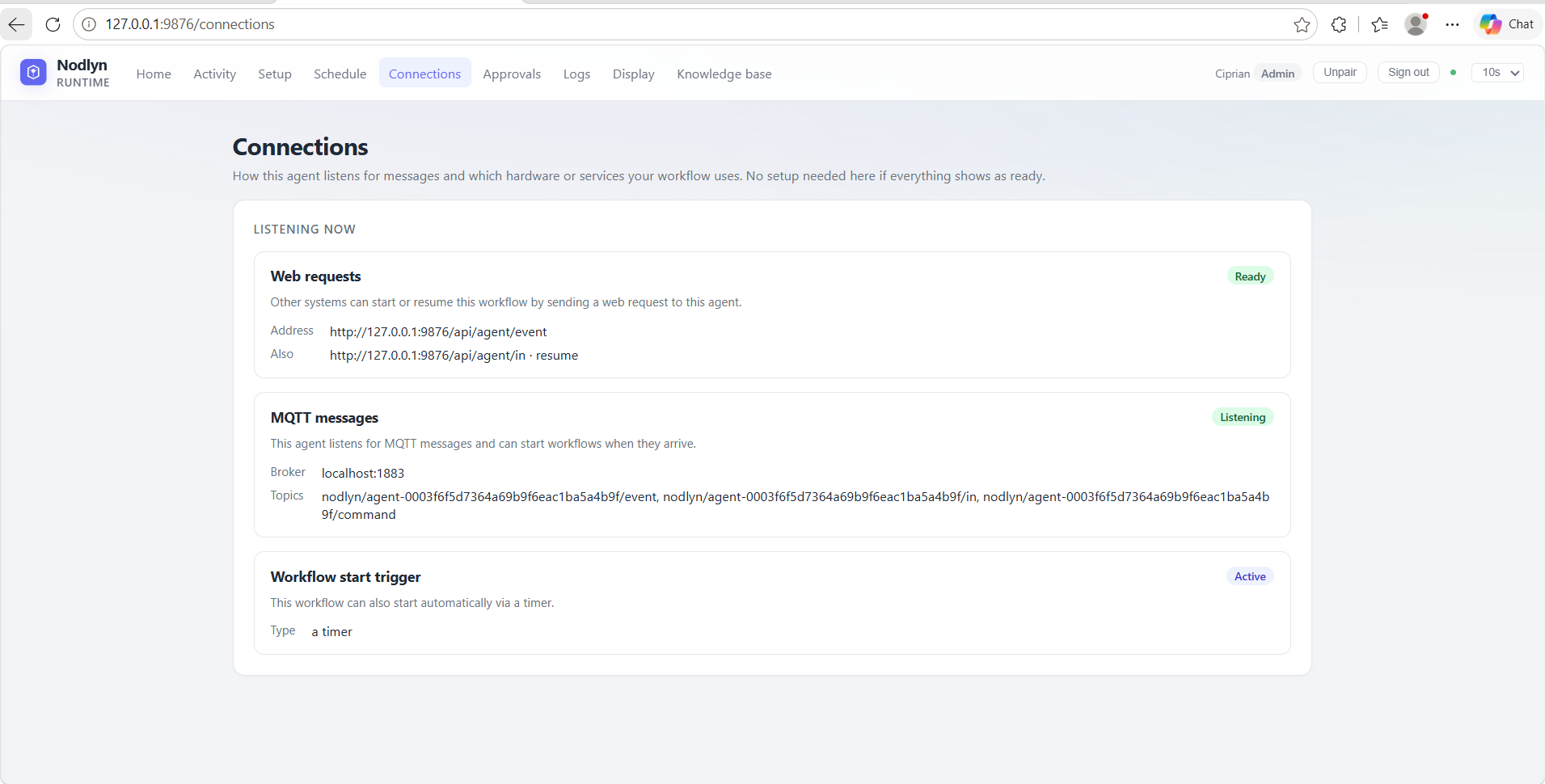
Task: Click the Connections page title
Action: point(301,147)
